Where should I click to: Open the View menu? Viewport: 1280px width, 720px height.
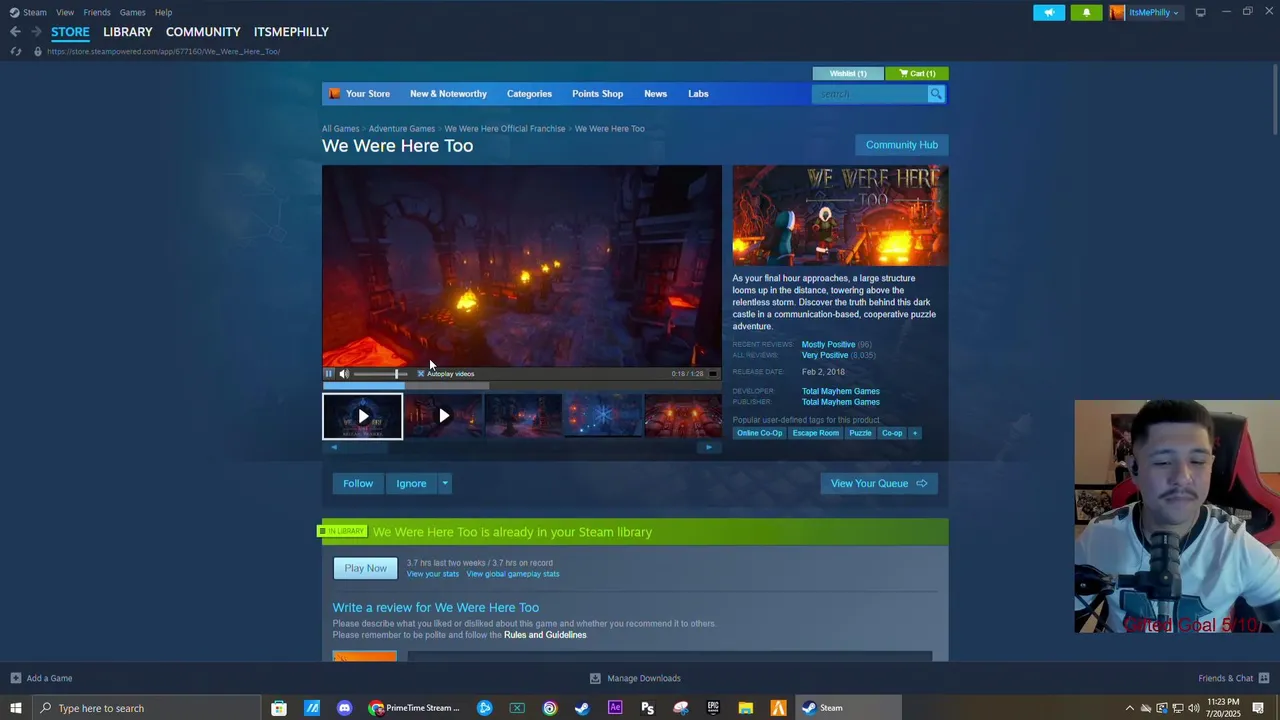click(x=65, y=12)
